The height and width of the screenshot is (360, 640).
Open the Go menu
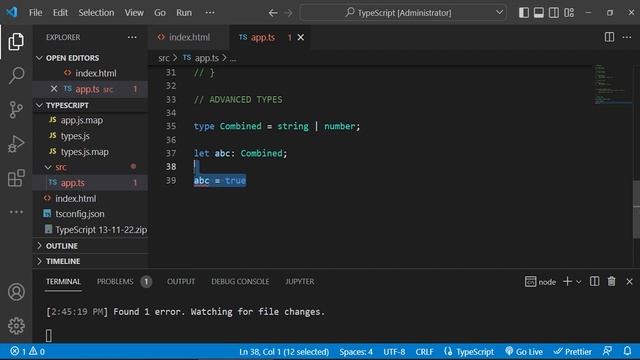click(x=160, y=13)
